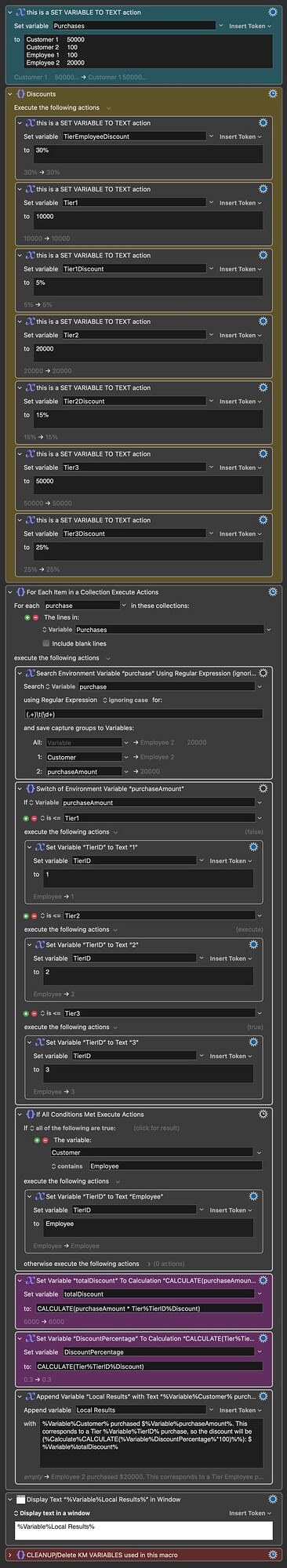The width and height of the screenshot is (287, 1568).
Task: Click the '(click for result)' link
Action: pyautogui.click(x=157, y=1128)
